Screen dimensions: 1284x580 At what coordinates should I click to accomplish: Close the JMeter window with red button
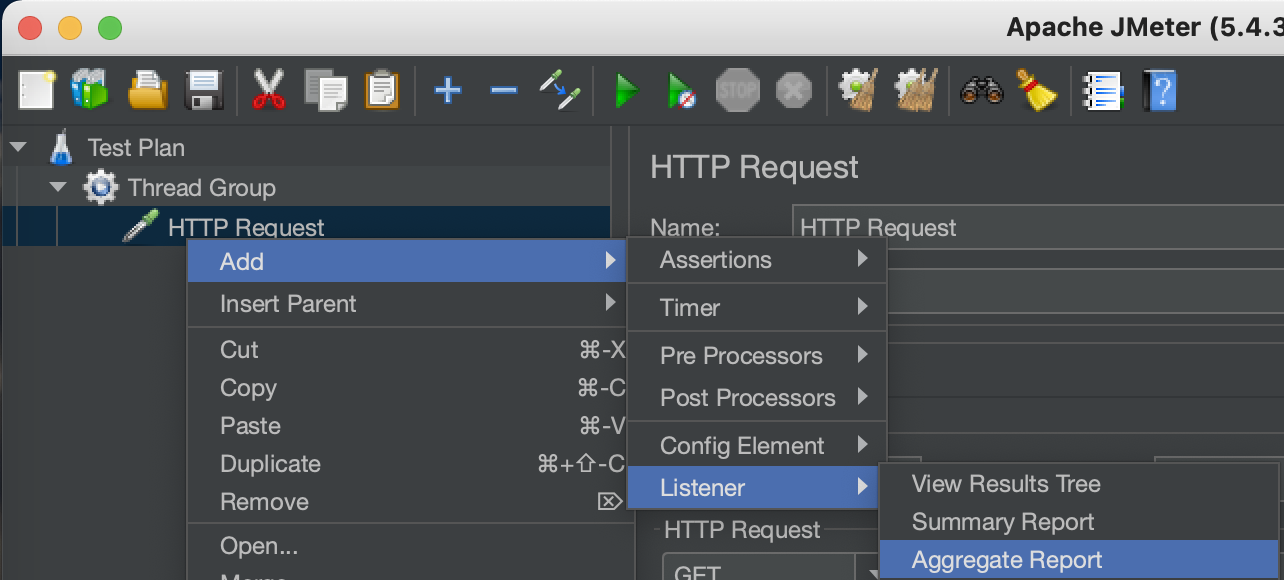click(30, 28)
